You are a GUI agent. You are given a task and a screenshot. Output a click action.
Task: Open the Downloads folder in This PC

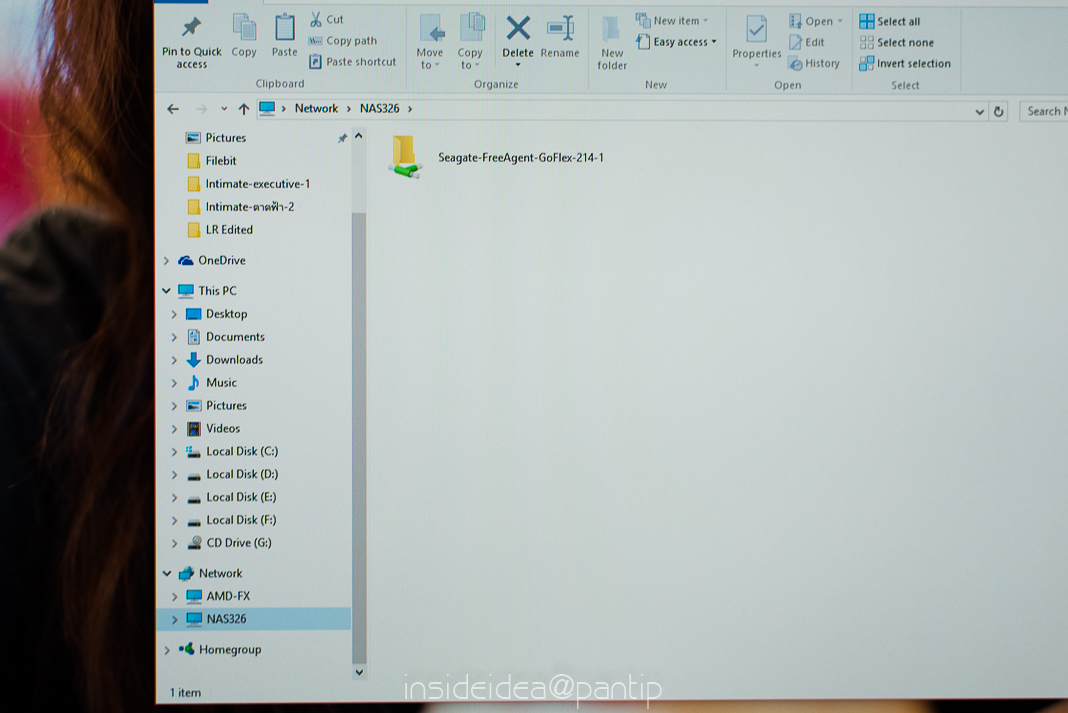click(x=225, y=360)
